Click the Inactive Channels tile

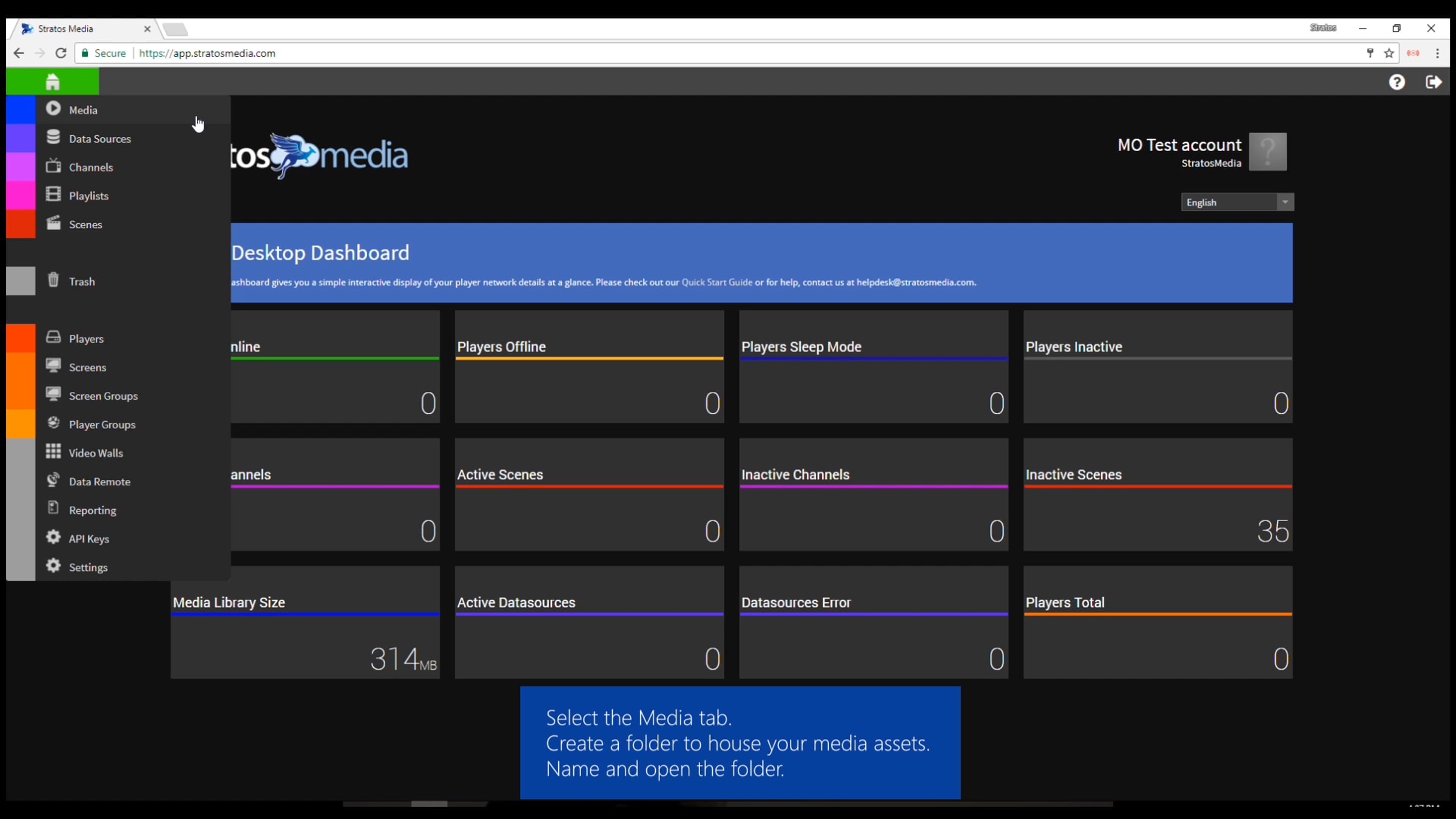click(x=874, y=494)
